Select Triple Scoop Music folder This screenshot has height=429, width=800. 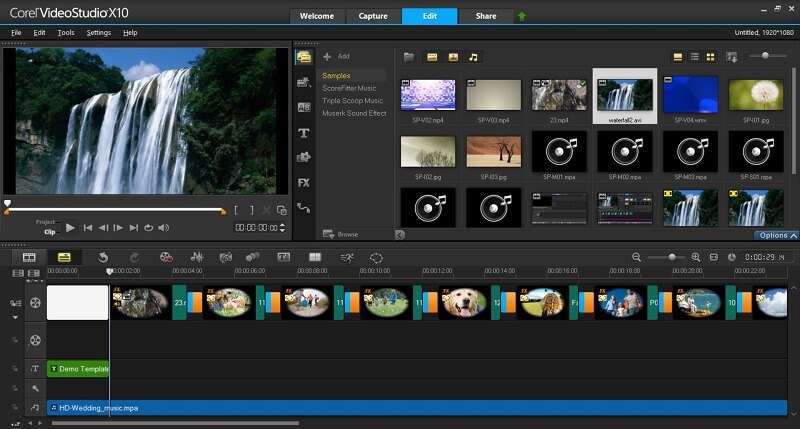(x=353, y=100)
